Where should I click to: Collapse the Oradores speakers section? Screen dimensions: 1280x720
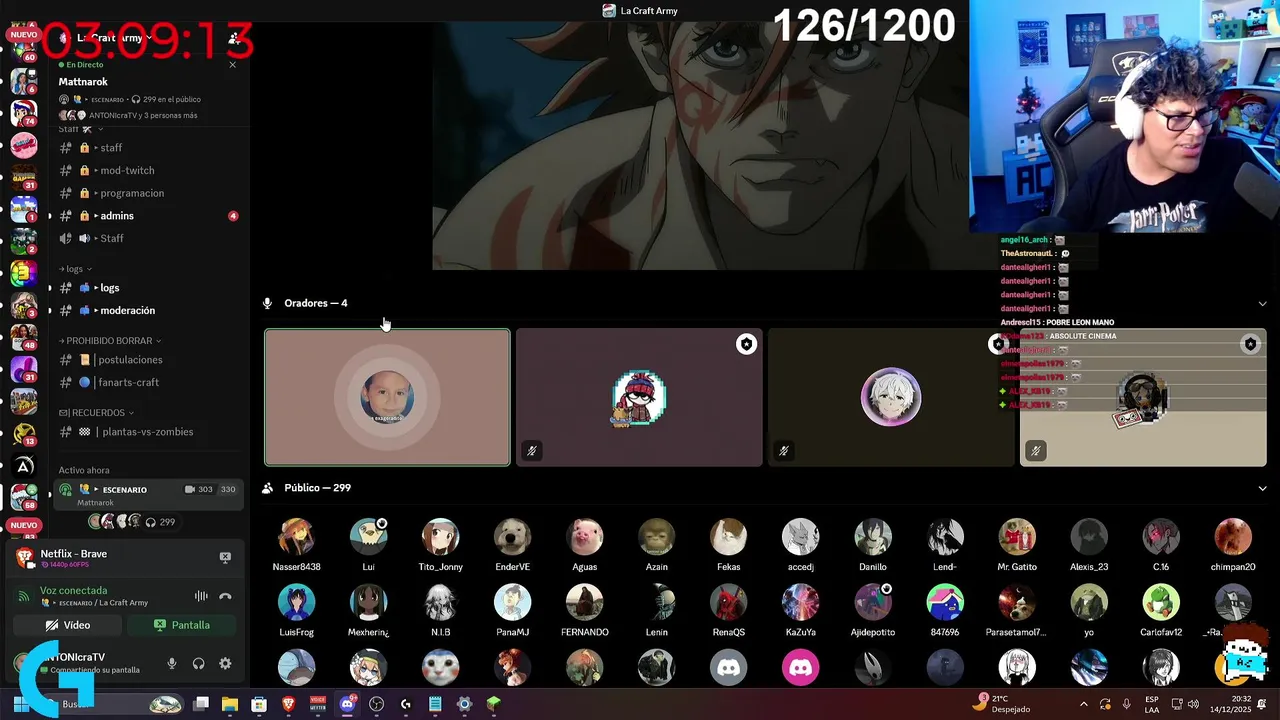[x=1262, y=303]
